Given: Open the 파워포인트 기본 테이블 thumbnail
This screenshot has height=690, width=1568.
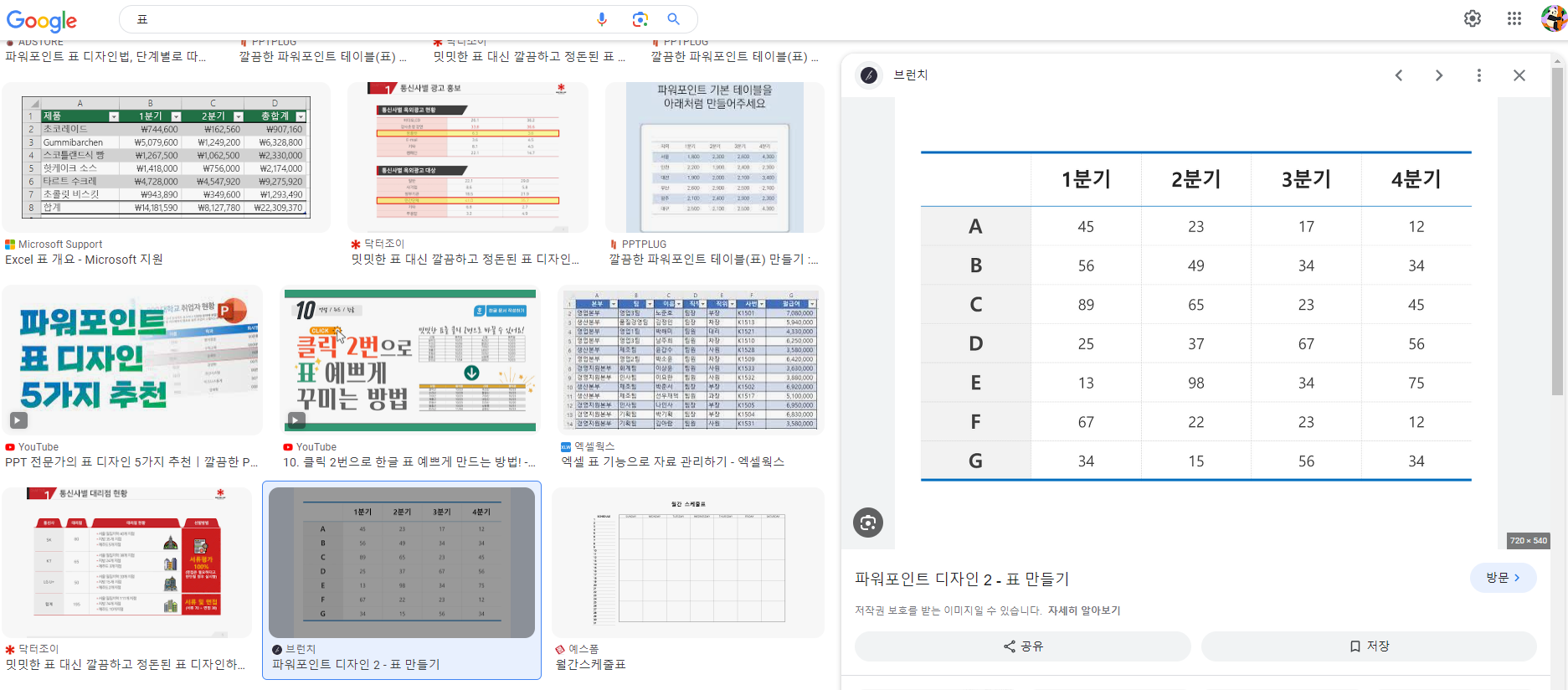Looking at the screenshot, I should pyautogui.click(x=715, y=157).
